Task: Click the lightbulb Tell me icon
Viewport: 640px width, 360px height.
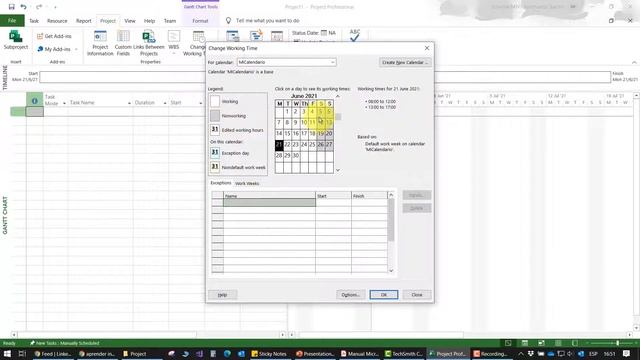Action: pos(228,20)
